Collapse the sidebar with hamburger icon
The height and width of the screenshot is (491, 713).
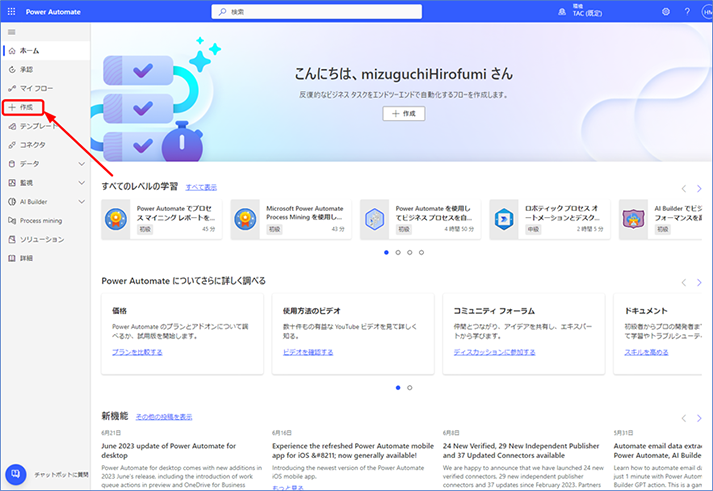pyautogui.click(x=12, y=32)
